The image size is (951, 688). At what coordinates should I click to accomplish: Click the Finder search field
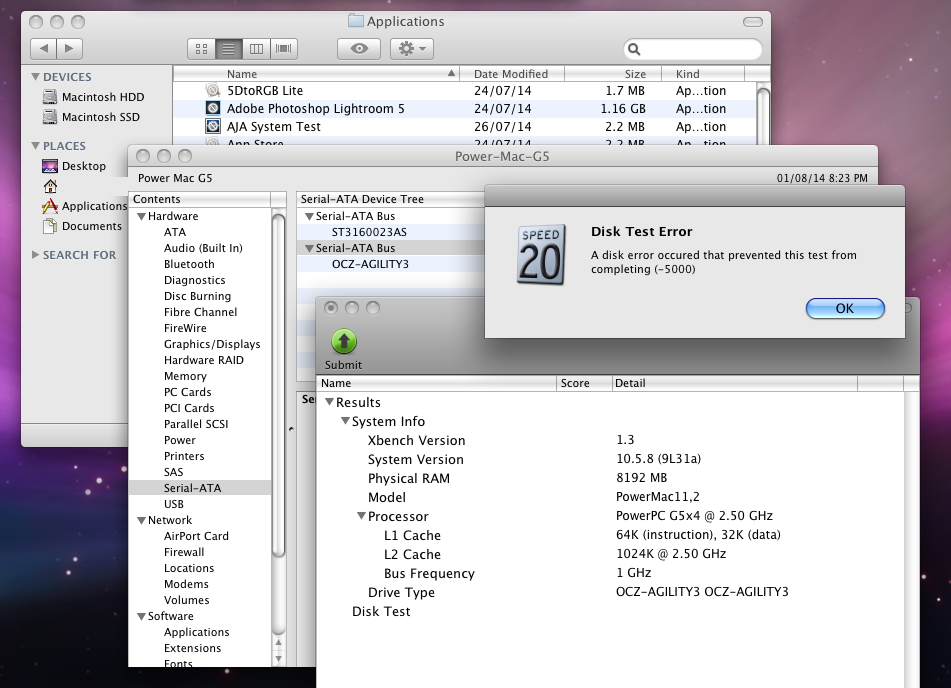(693, 49)
